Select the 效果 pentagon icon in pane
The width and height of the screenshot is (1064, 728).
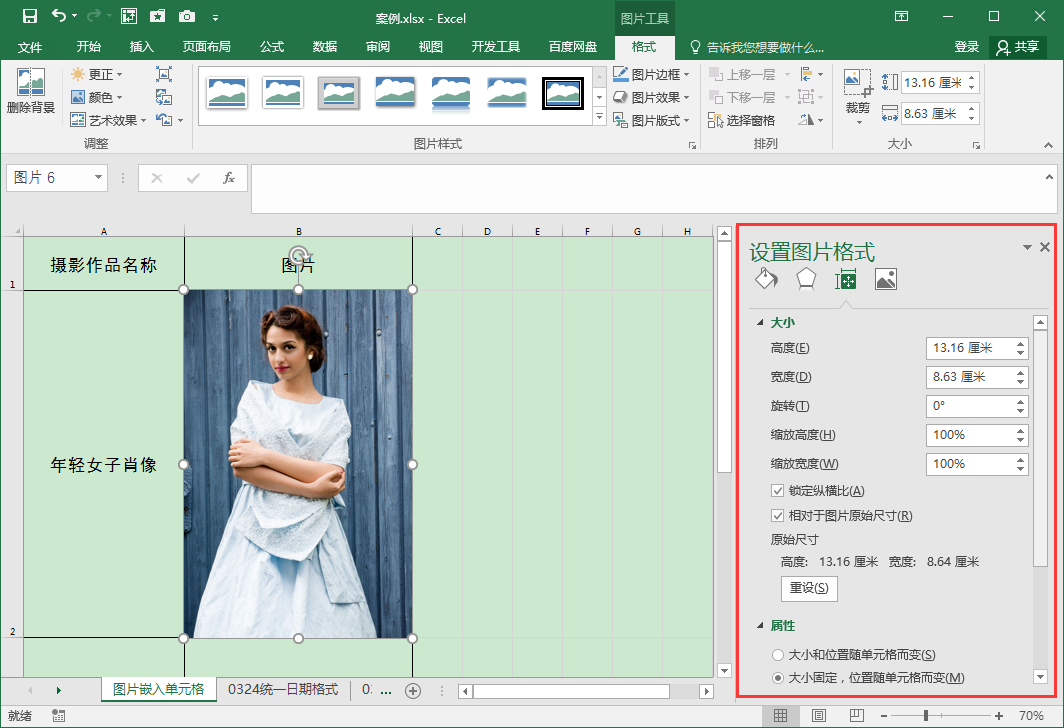[806, 279]
